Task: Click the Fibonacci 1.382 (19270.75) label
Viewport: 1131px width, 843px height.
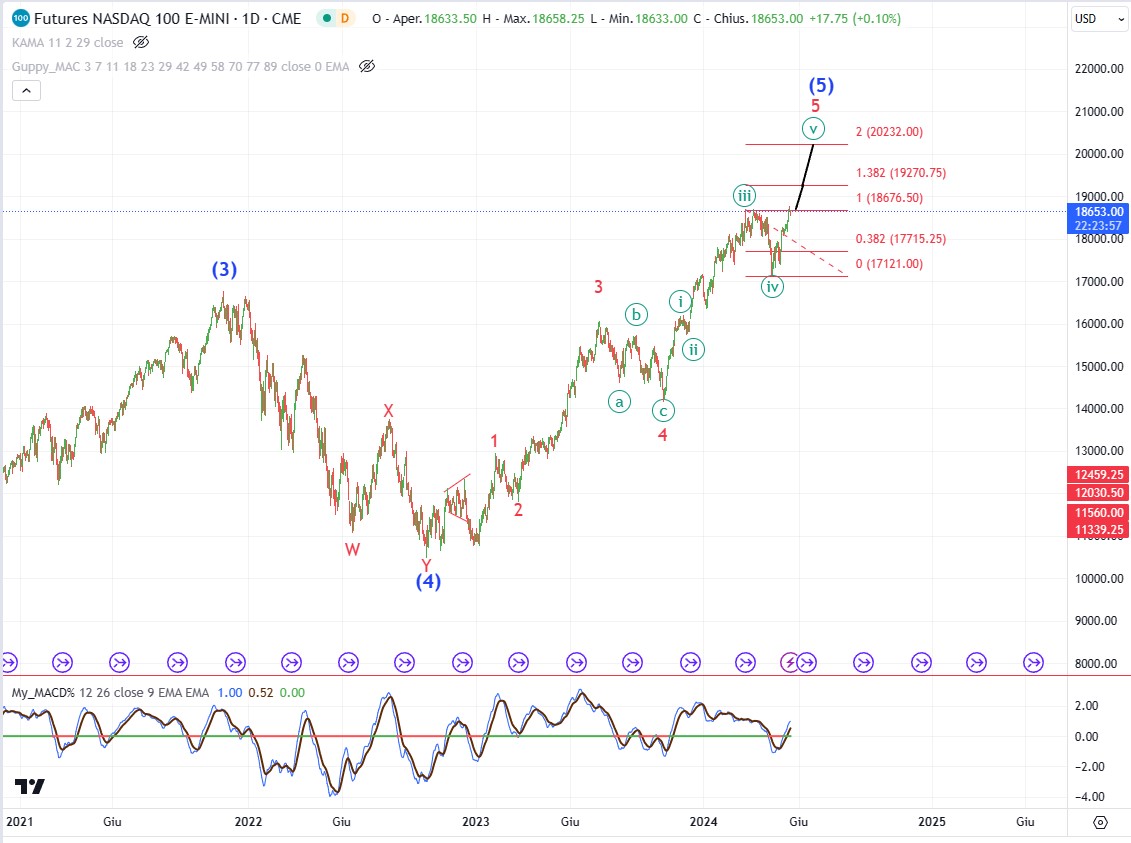Action: click(901, 173)
